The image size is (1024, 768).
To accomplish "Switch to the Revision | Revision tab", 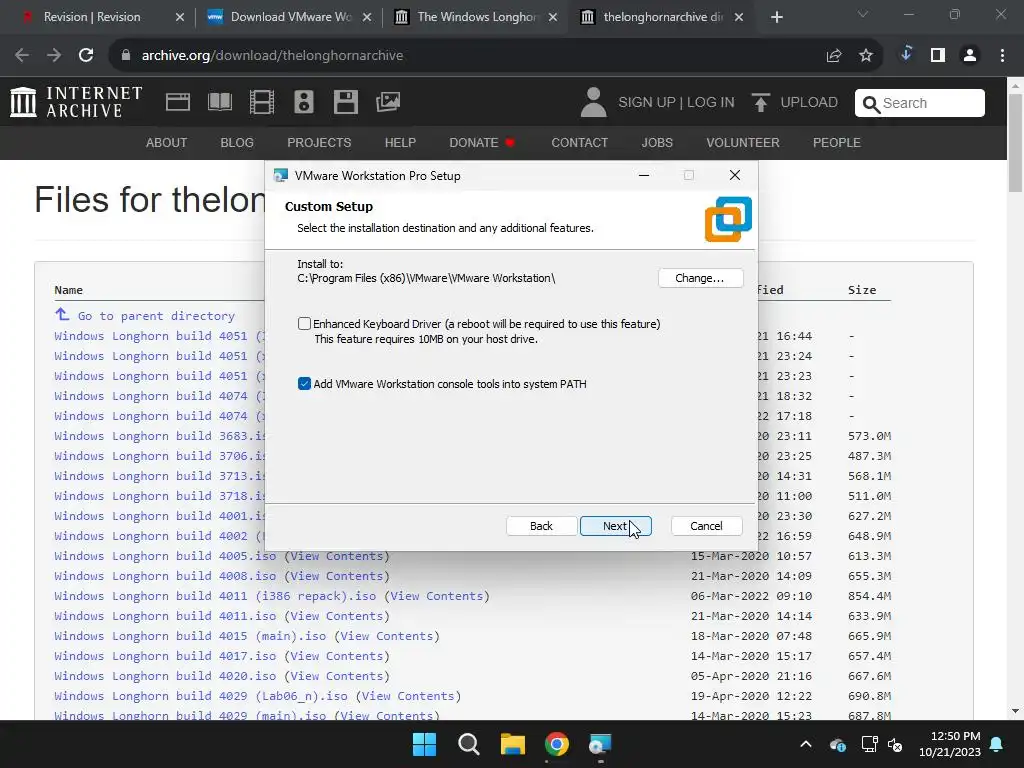I will click(x=91, y=17).
